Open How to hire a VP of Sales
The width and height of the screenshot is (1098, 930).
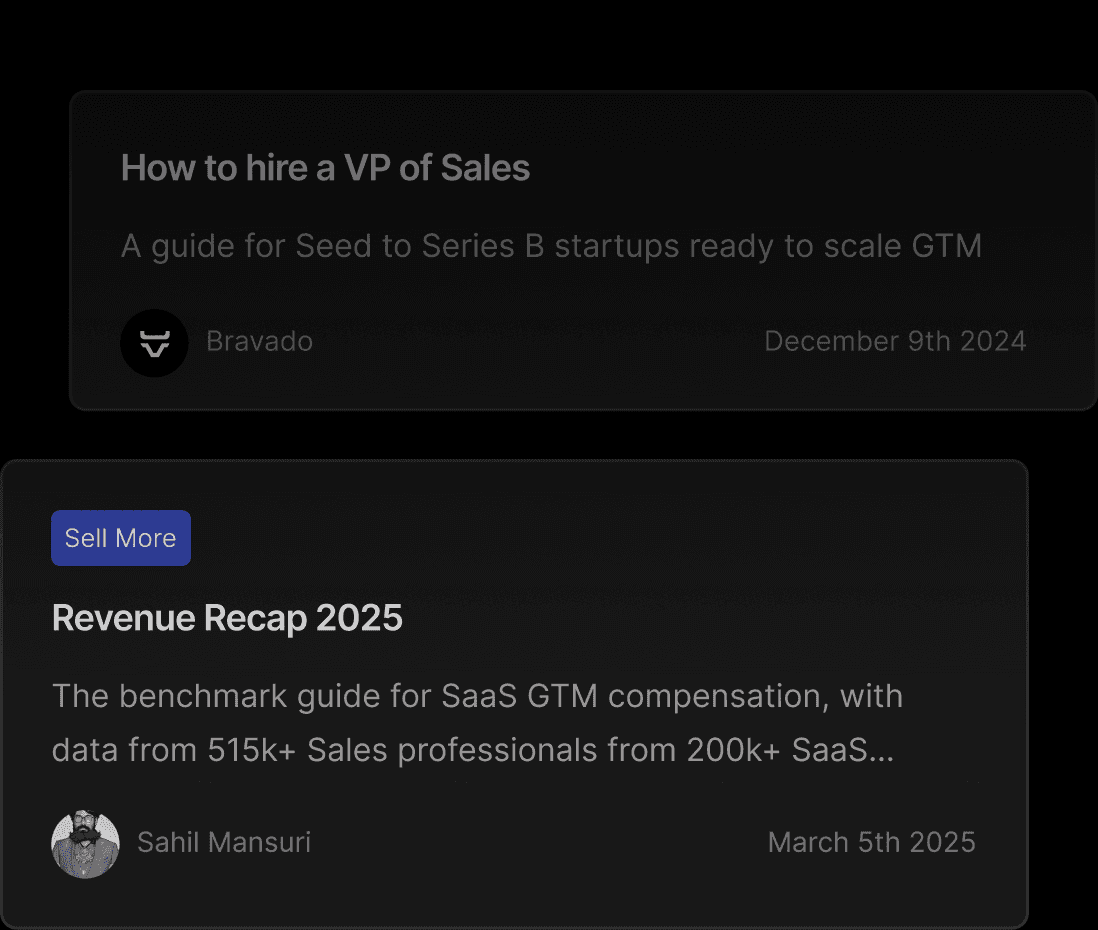point(325,168)
